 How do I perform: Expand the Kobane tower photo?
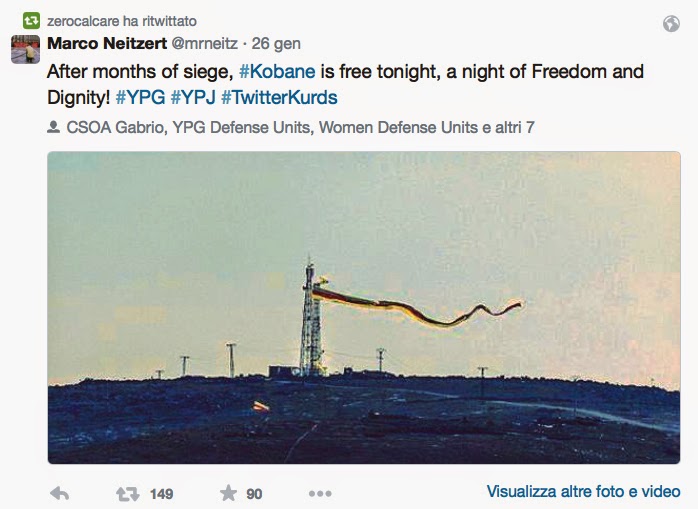364,308
